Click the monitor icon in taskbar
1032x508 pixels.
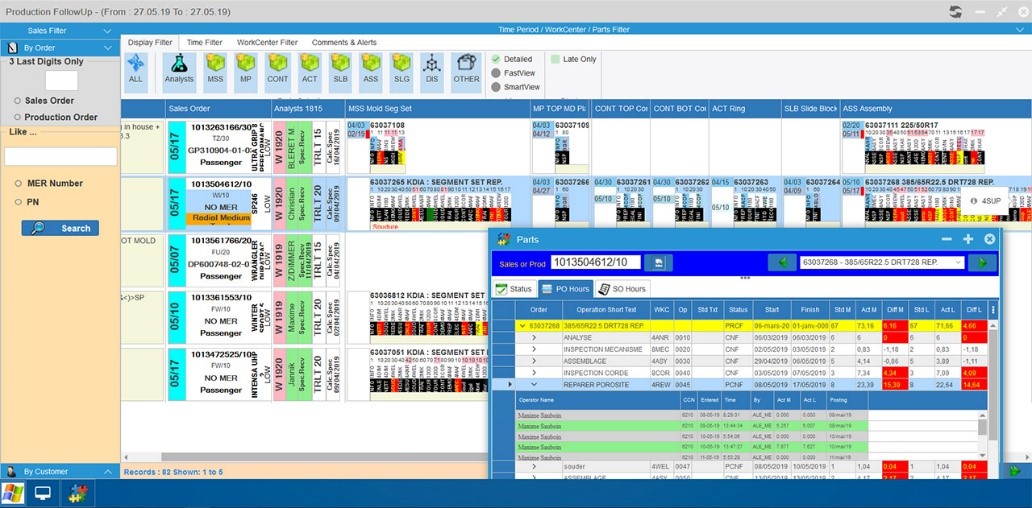[x=44, y=494]
